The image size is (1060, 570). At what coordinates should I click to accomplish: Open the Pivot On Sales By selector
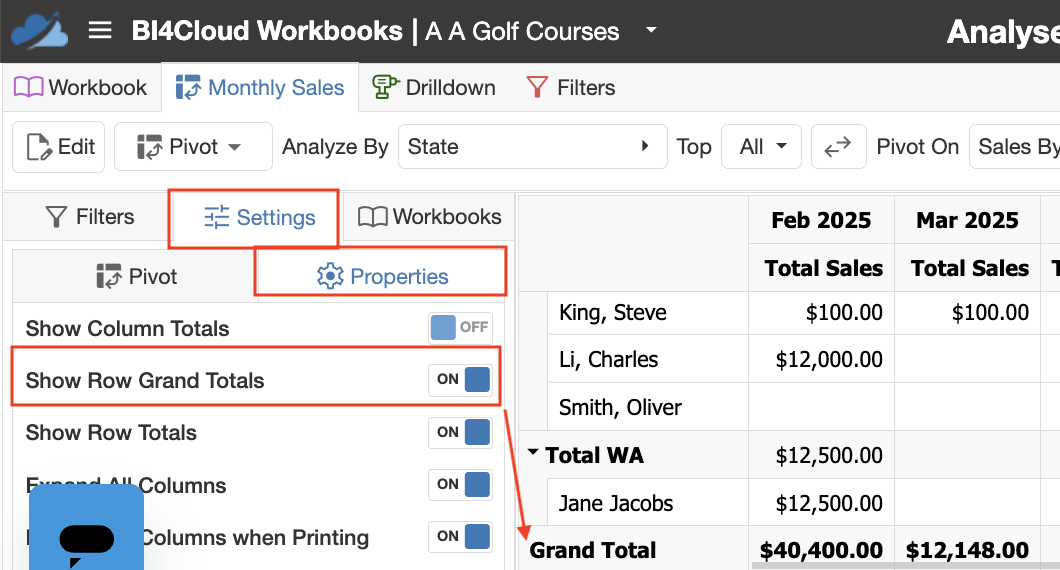[x=1015, y=147]
